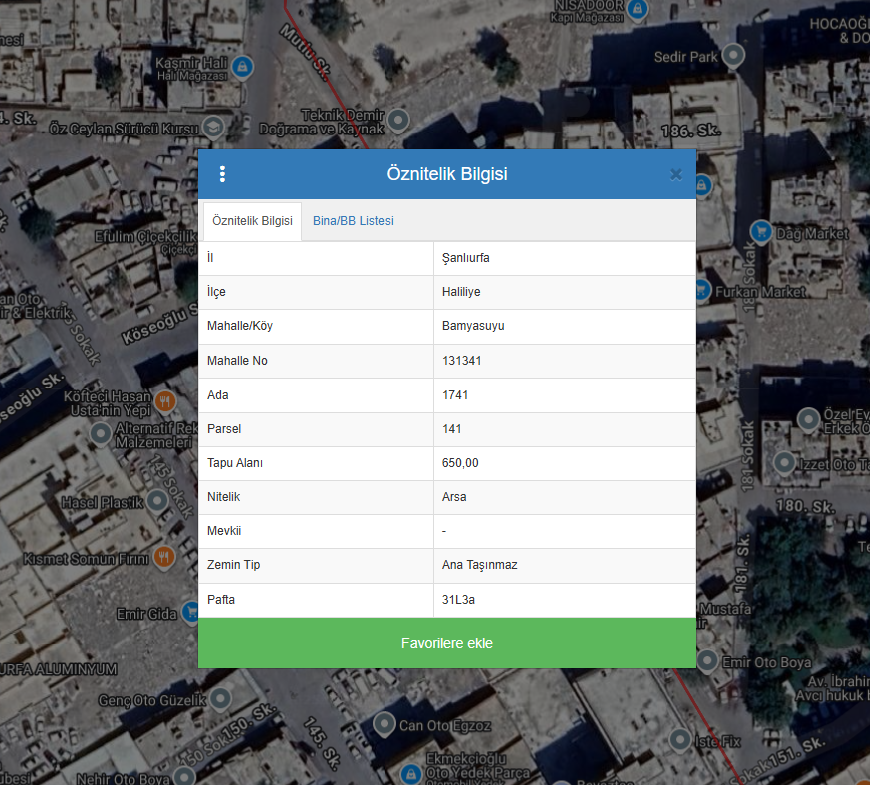Select the Öznitelik Bilgisi tab
Image resolution: width=870 pixels, height=785 pixels.
point(252,221)
